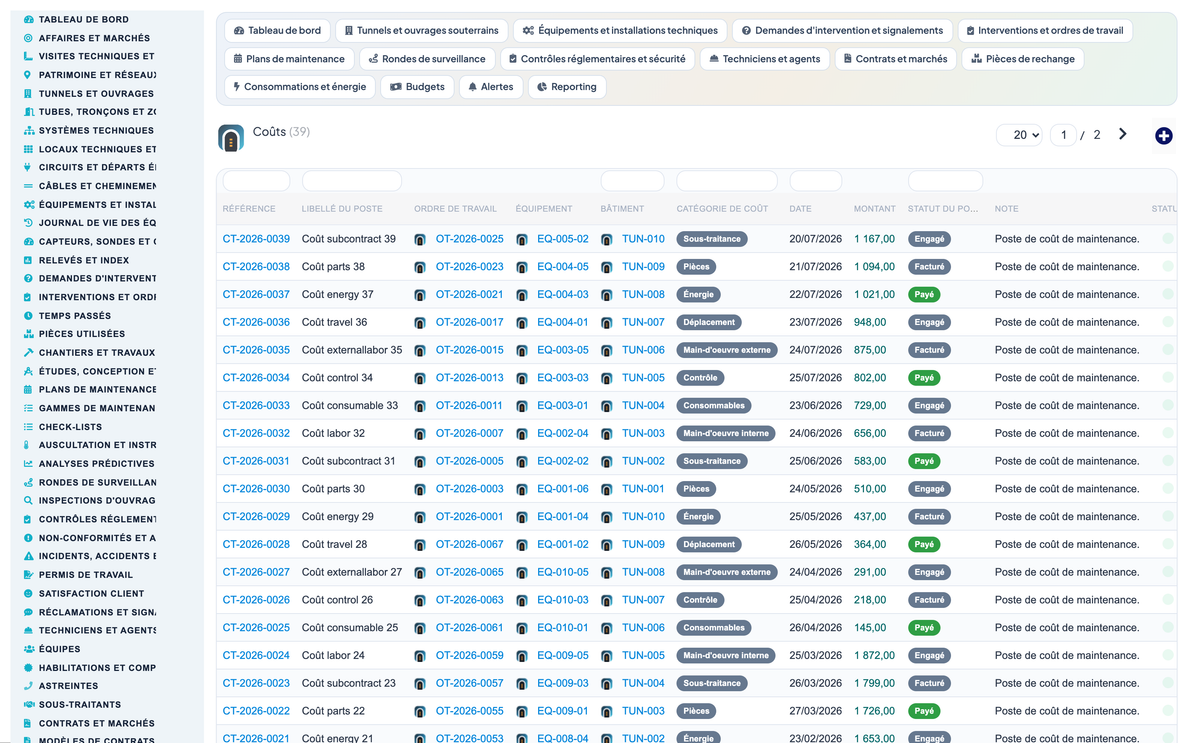Sort by Montant column header
The width and height of the screenshot is (1200, 743).
[x=875, y=209]
